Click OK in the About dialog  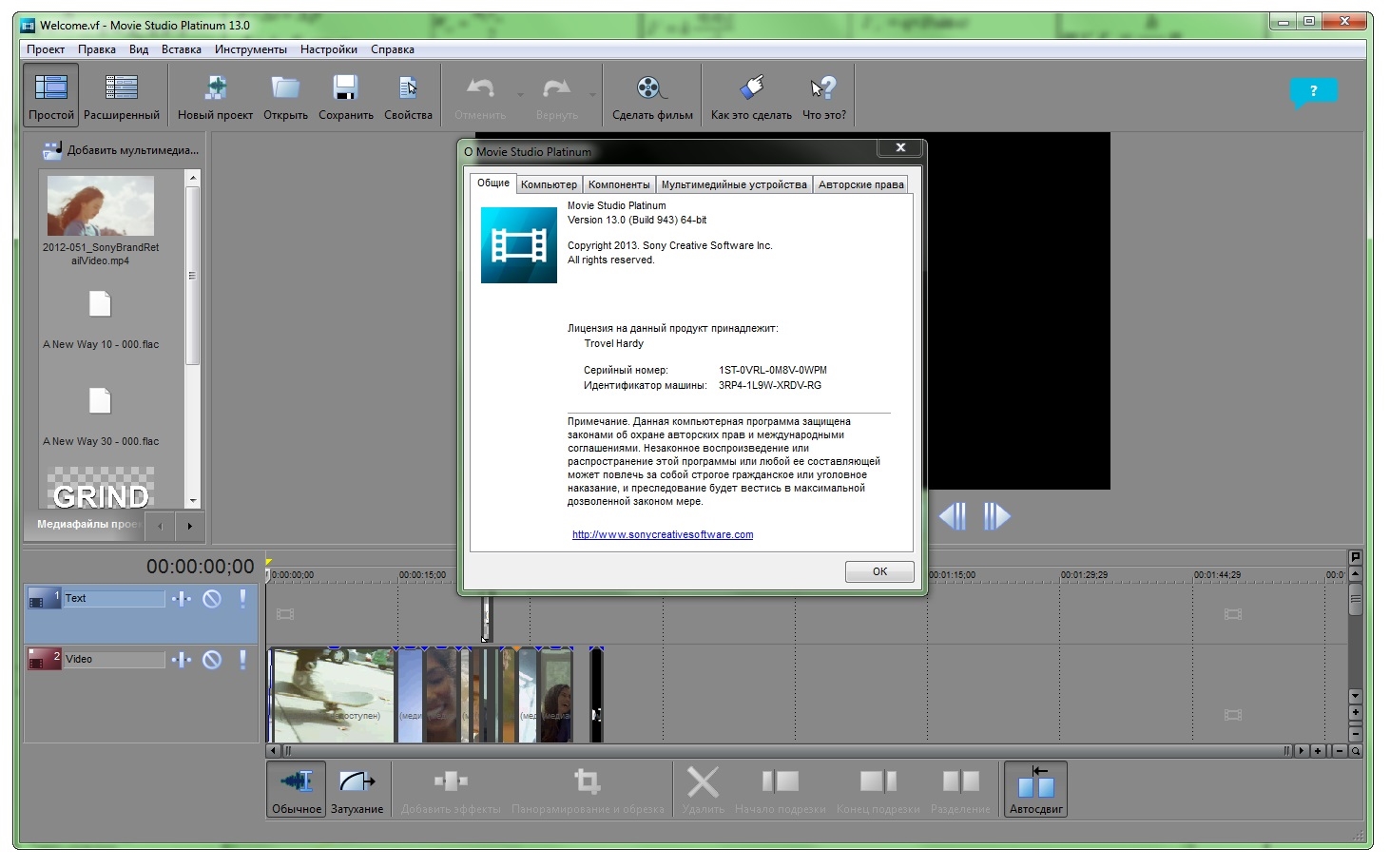879,571
